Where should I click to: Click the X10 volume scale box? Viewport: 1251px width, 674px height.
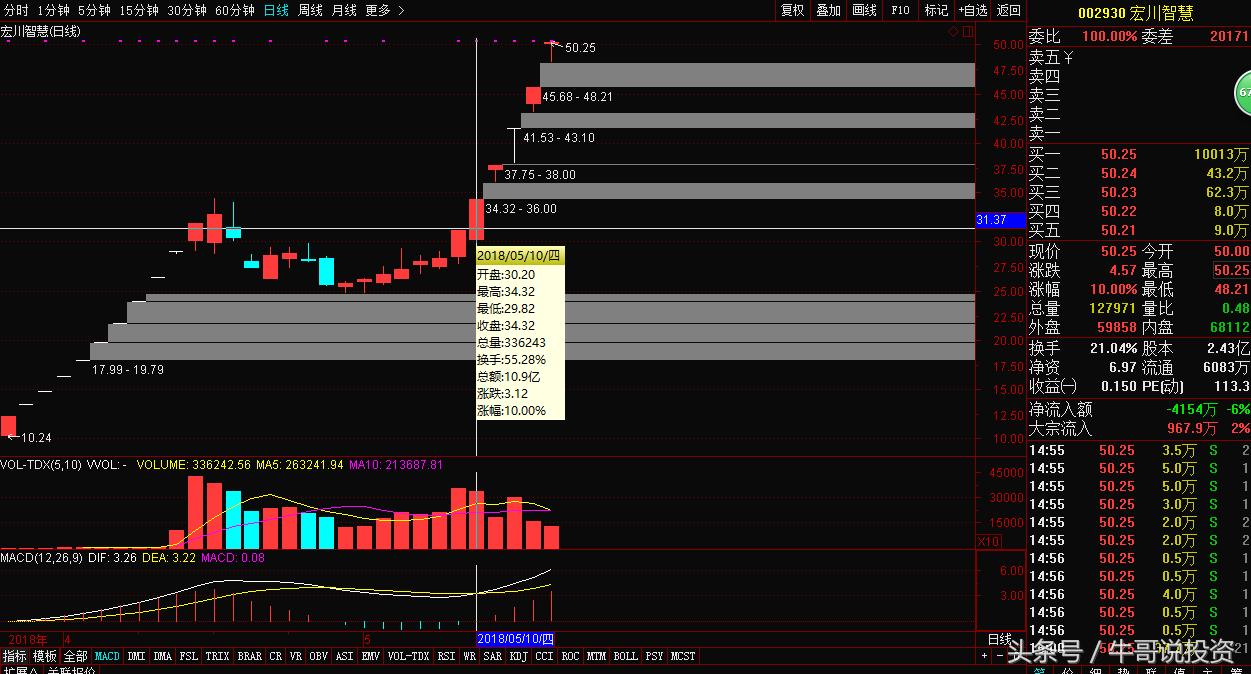988,541
